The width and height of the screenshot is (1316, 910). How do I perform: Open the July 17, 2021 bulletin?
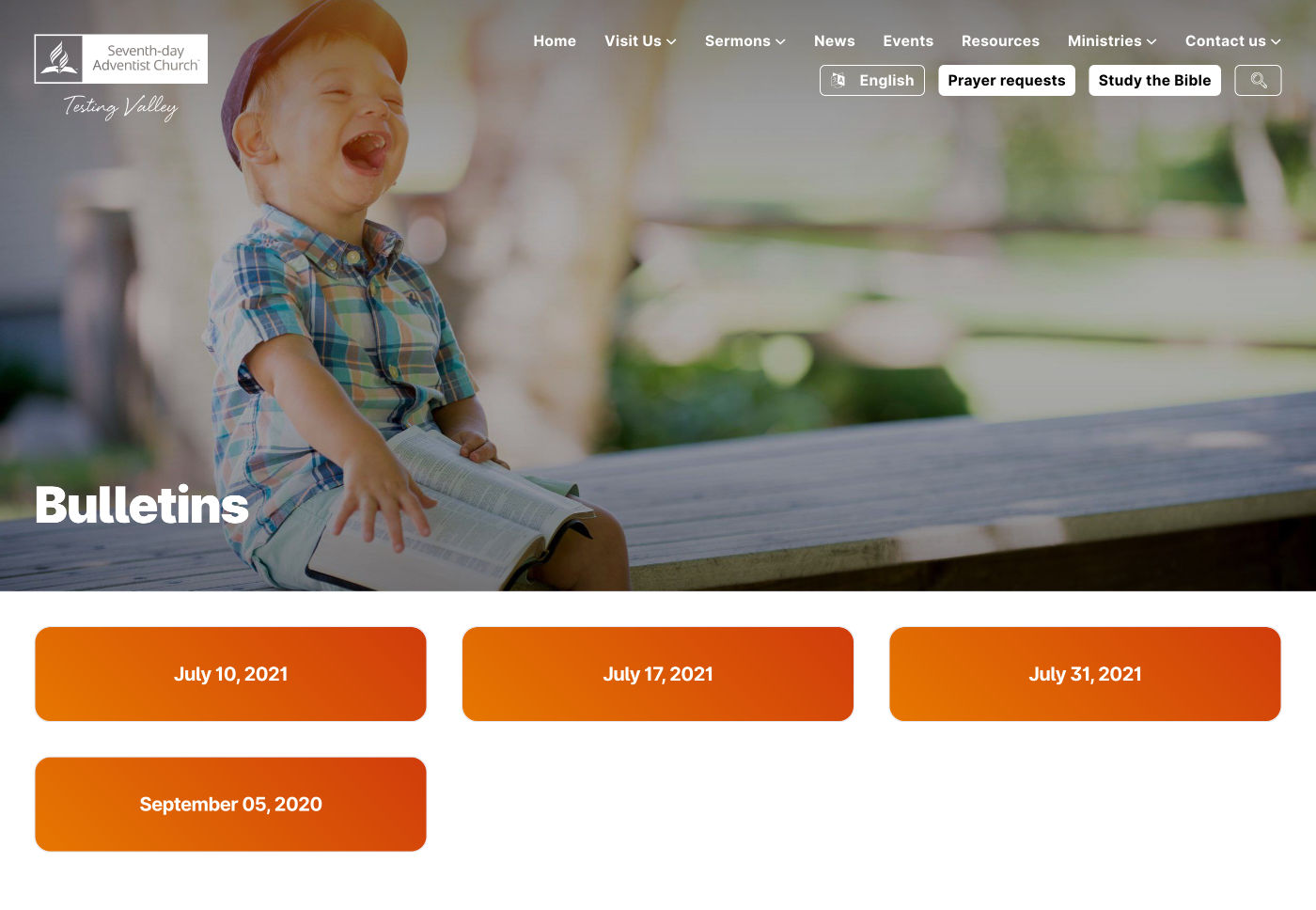pyautogui.click(x=658, y=674)
